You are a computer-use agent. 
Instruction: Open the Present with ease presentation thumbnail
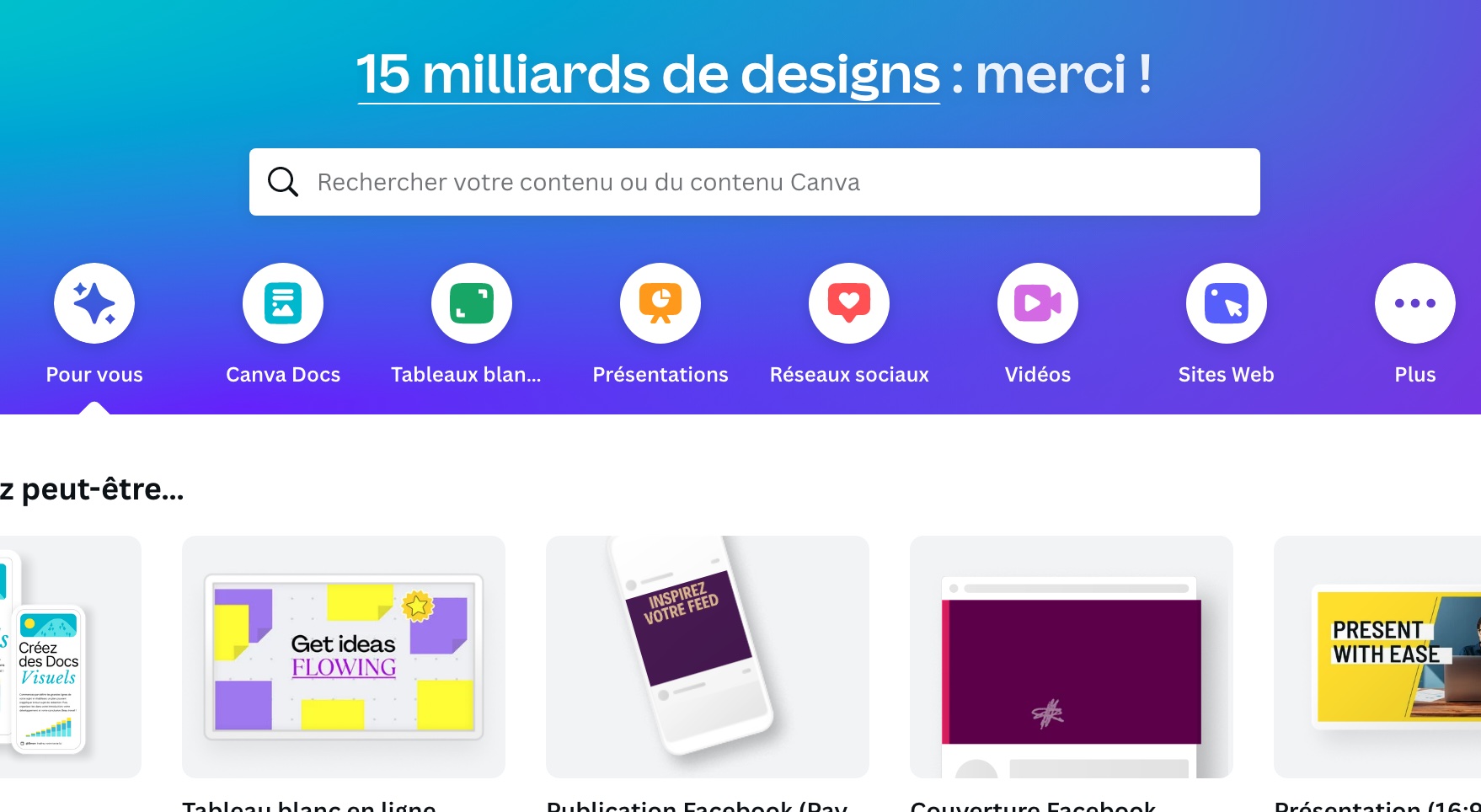click(1377, 657)
